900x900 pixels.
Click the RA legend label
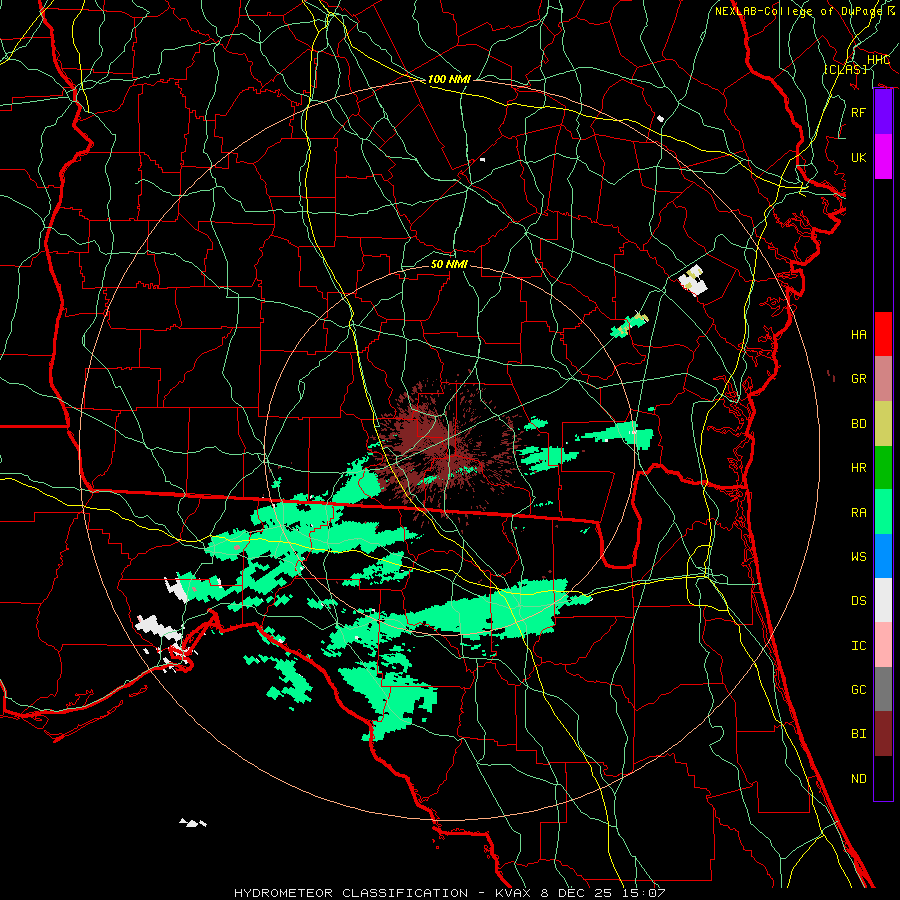coord(859,513)
